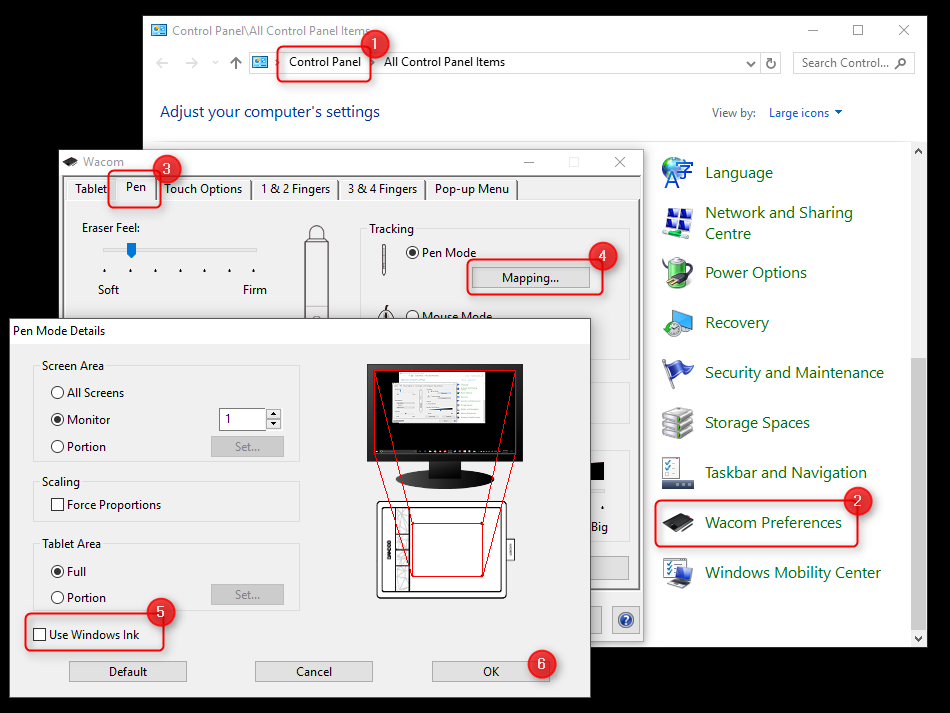The width and height of the screenshot is (950, 713).
Task: Click the All Control Panel Items breadcrumb
Action: click(x=444, y=62)
